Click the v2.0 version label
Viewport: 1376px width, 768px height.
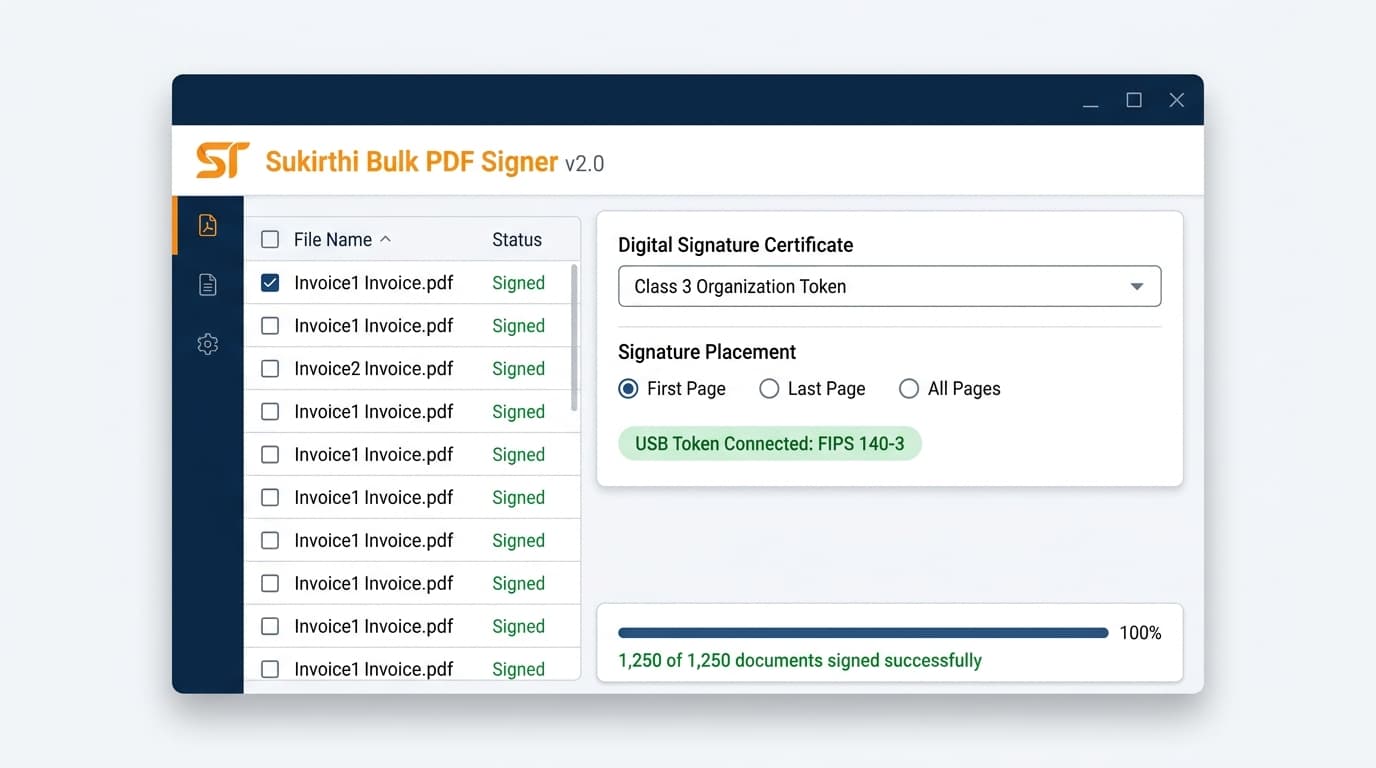585,164
